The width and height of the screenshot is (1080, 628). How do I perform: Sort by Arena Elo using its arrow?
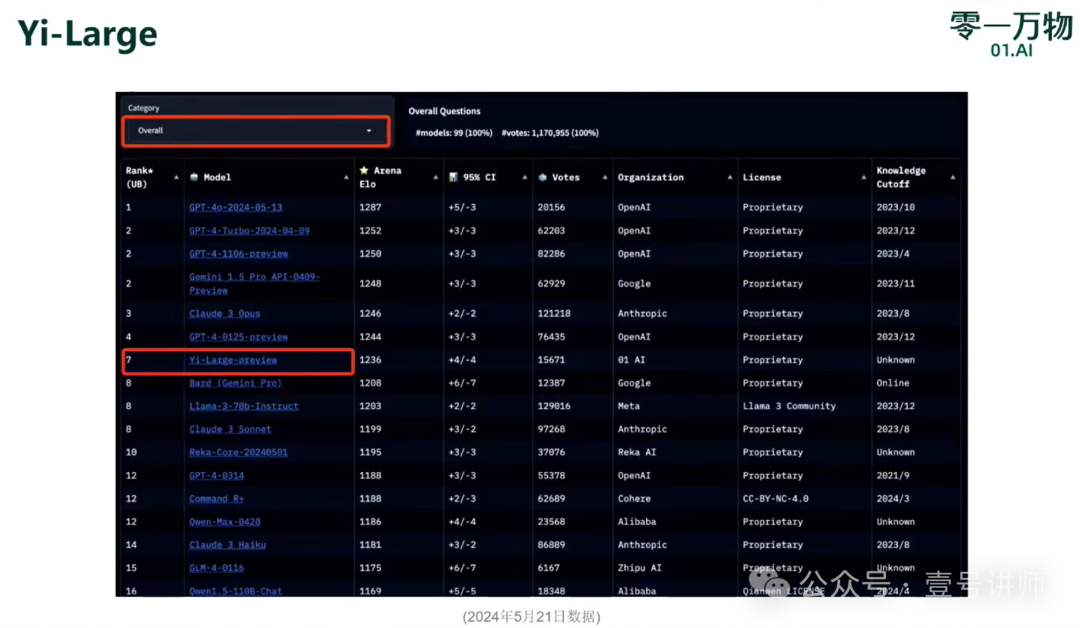click(435, 177)
